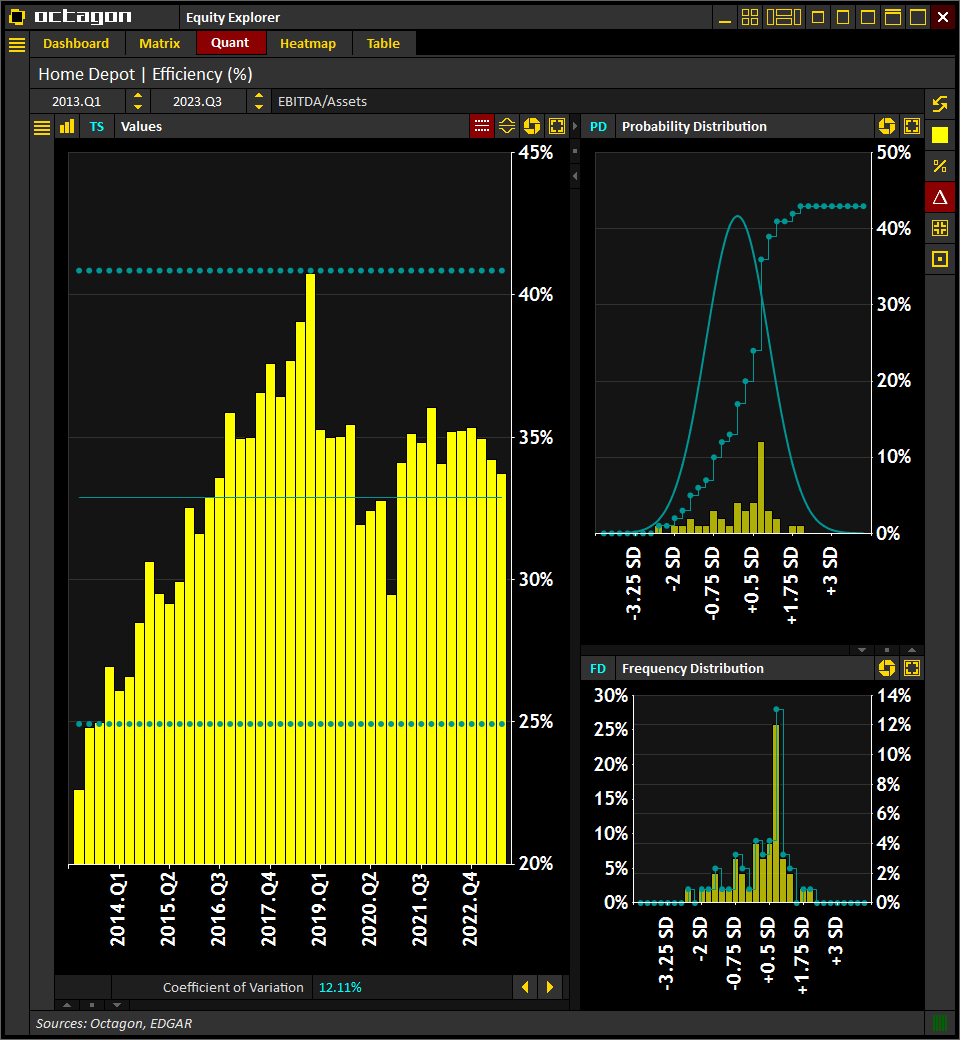The width and height of the screenshot is (960, 1040).
Task: Click the Equity Explorer title text
Action: (x=233, y=18)
